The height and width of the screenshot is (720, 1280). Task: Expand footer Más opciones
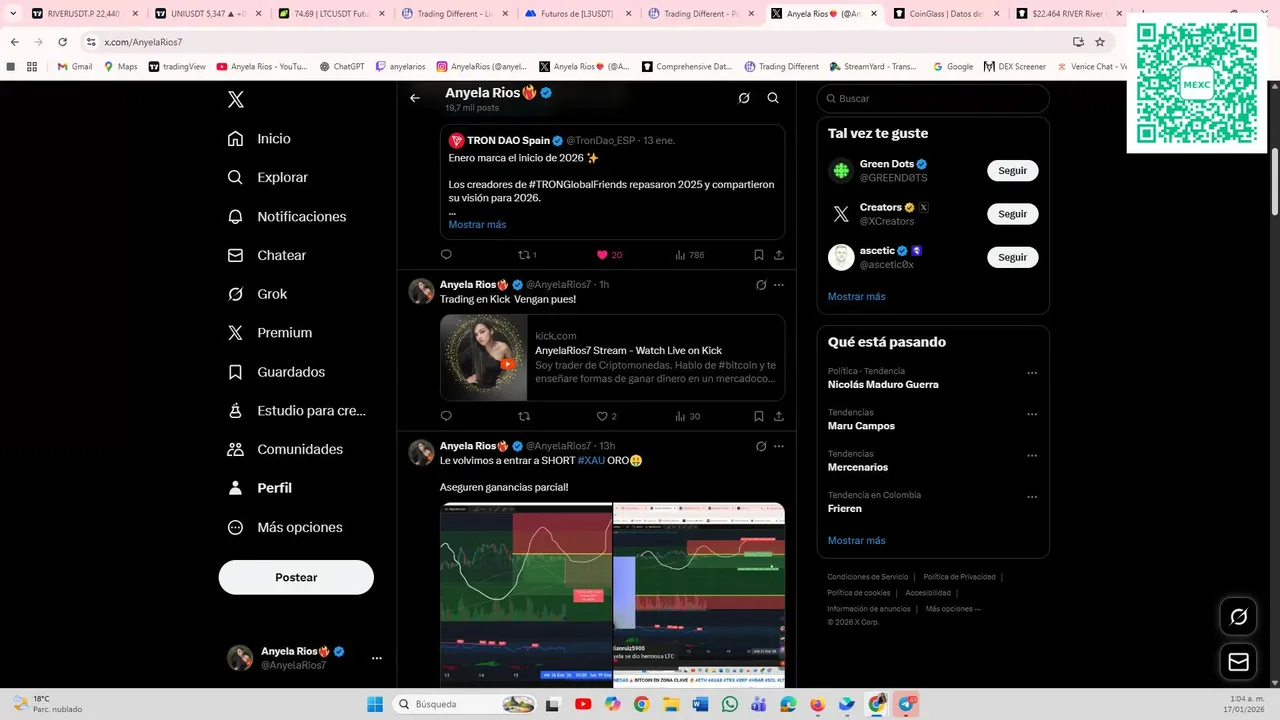point(953,609)
